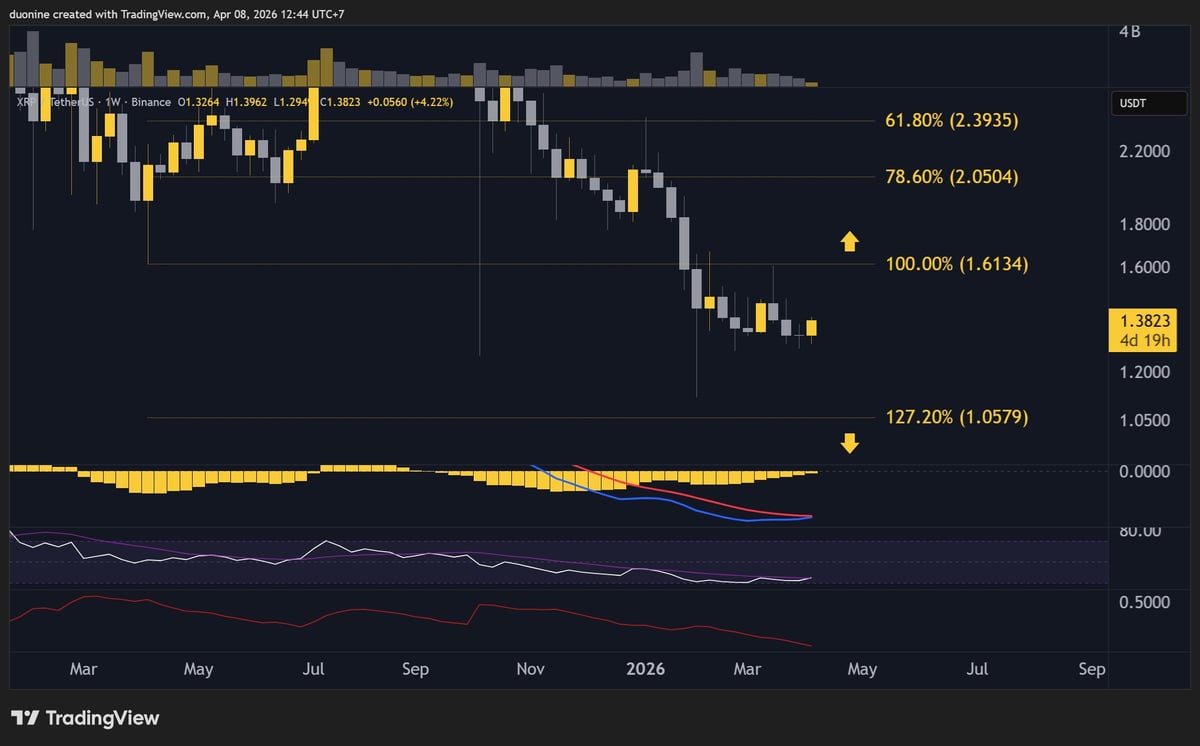Screen dimensions: 1200x746
Task: Click the Nov label on time axis
Action: [530, 669]
